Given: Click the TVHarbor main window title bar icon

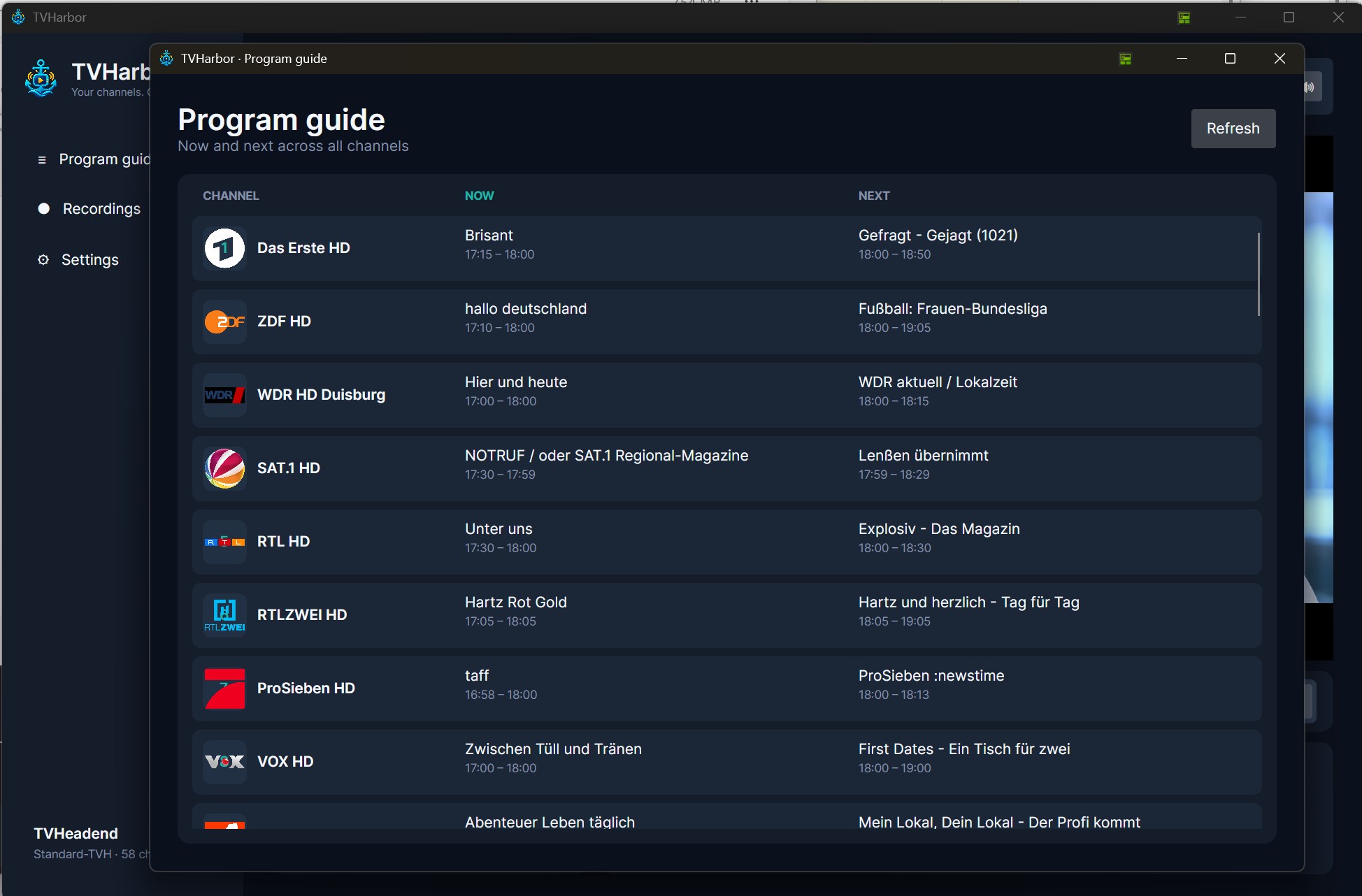Looking at the screenshot, I should coord(18,17).
